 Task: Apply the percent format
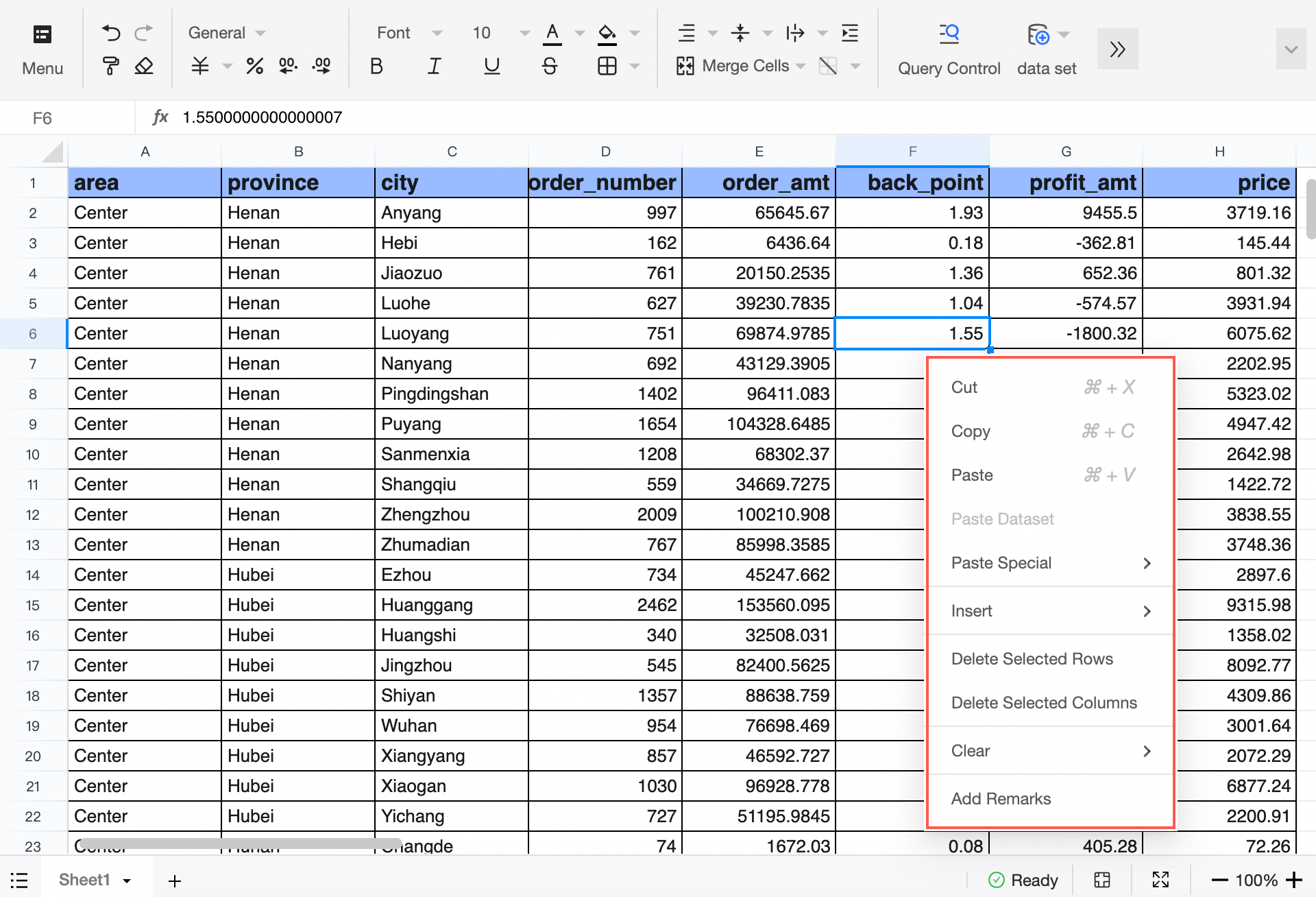(255, 66)
